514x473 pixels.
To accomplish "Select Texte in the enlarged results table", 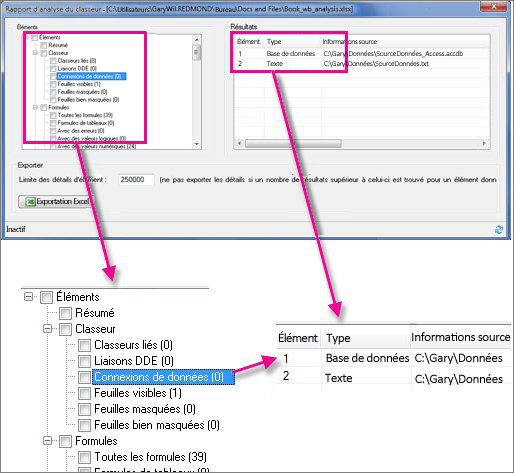I will pos(338,378).
